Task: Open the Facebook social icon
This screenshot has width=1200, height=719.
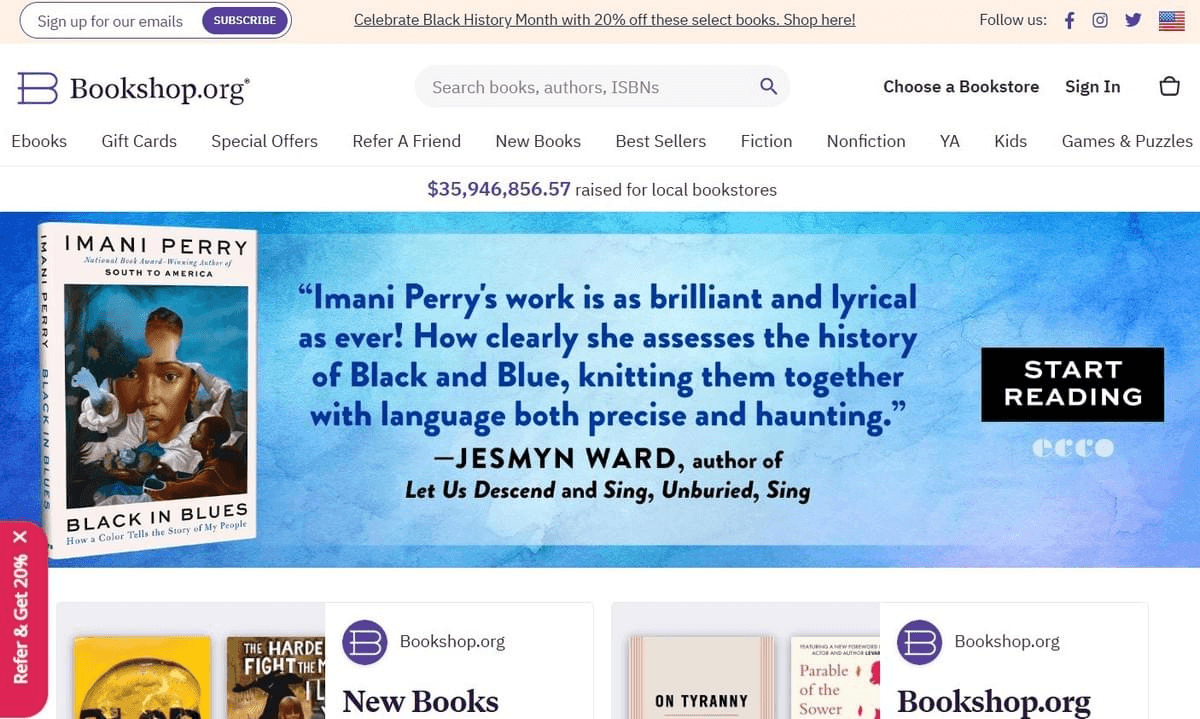Action: point(1069,20)
